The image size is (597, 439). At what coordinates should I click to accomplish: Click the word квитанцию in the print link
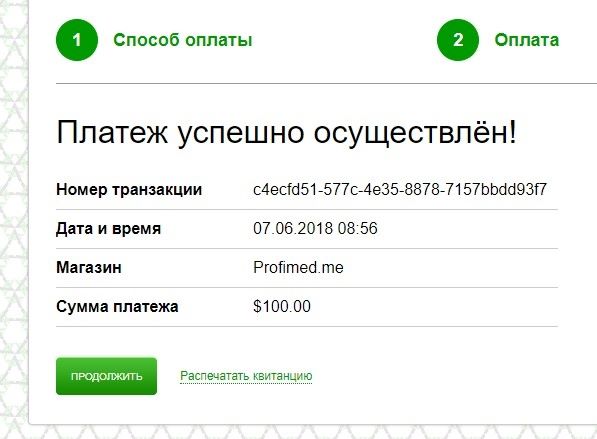point(283,376)
